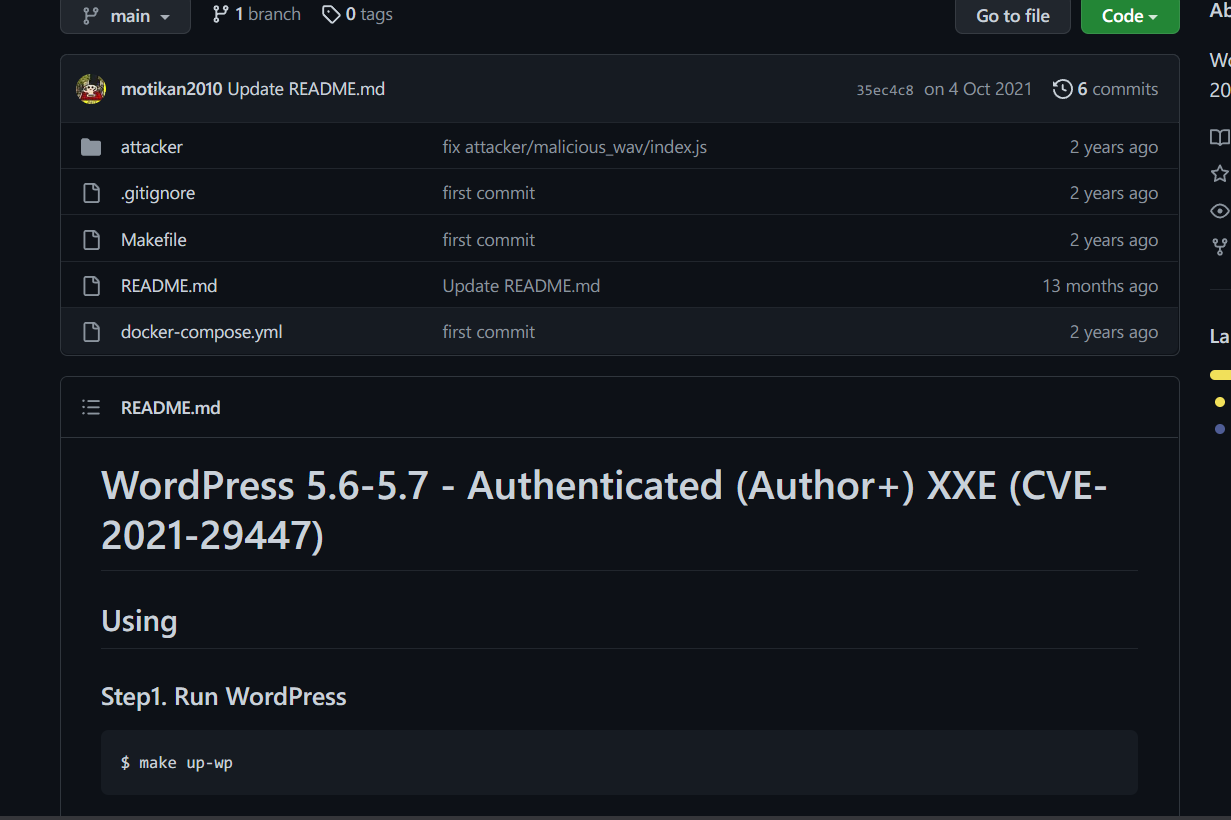
Task: Click the Using heading
Action: pyautogui.click(x=139, y=621)
